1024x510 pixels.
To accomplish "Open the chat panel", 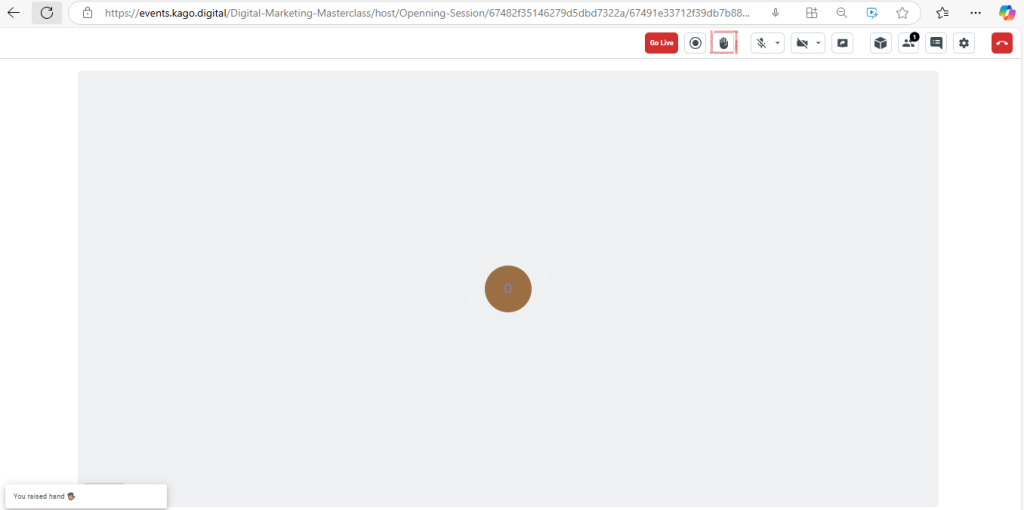I will pyautogui.click(x=936, y=43).
